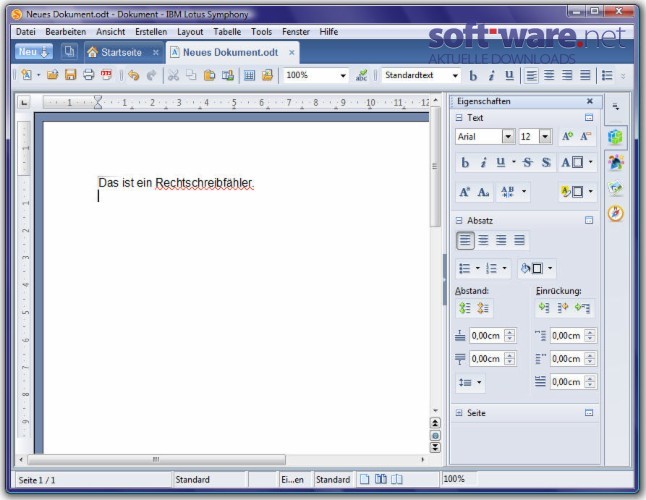Undo the last action

click(x=133, y=75)
